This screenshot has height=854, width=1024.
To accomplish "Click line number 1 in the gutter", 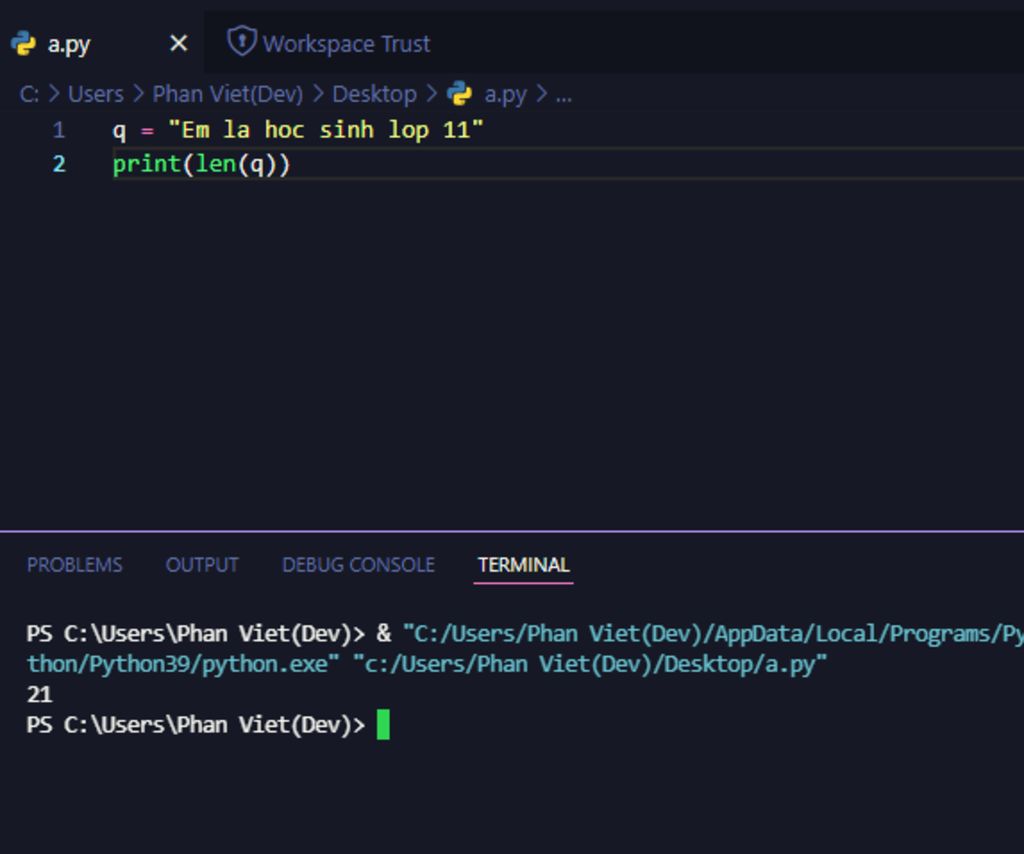I will pyautogui.click(x=59, y=130).
